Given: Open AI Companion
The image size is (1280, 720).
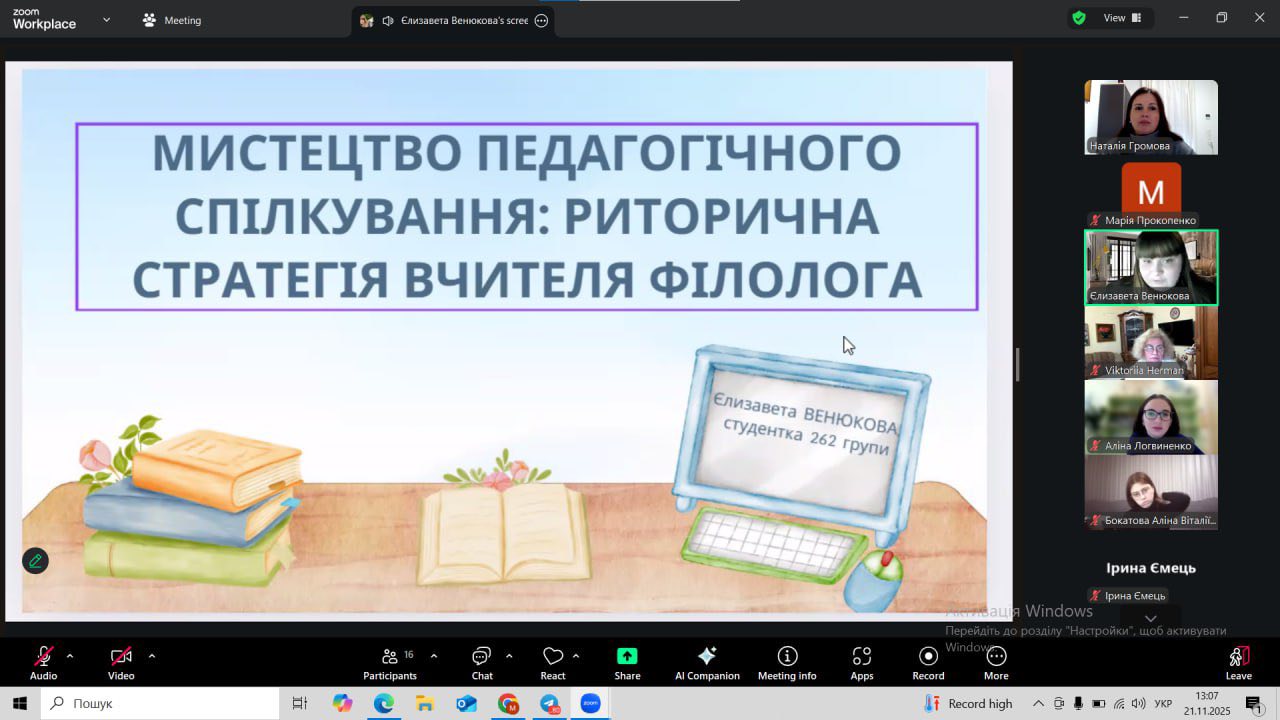Looking at the screenshot, I should 707,662.
